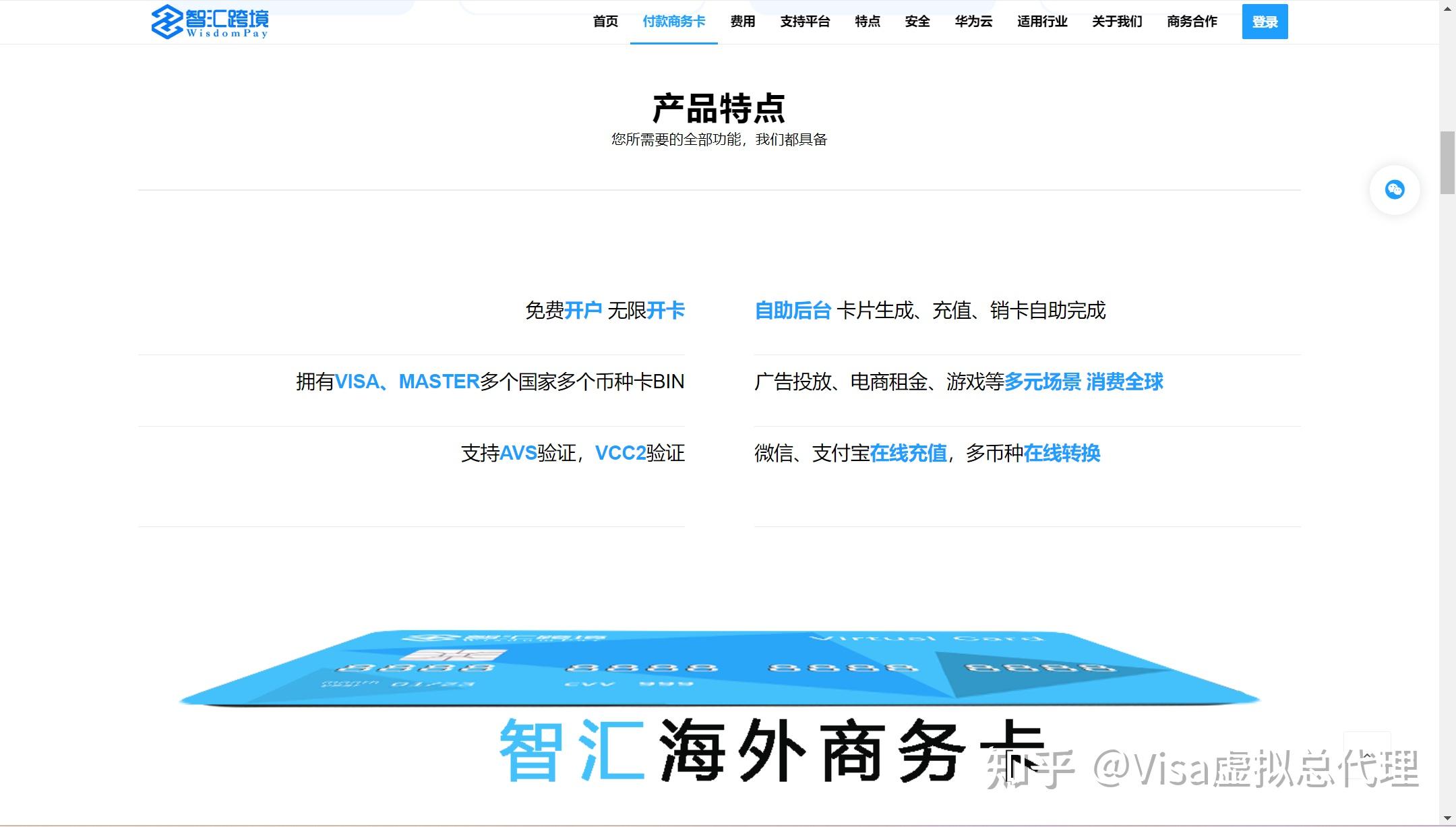Select the 付款商务卡 nav tab

click(x=673, y=22)
